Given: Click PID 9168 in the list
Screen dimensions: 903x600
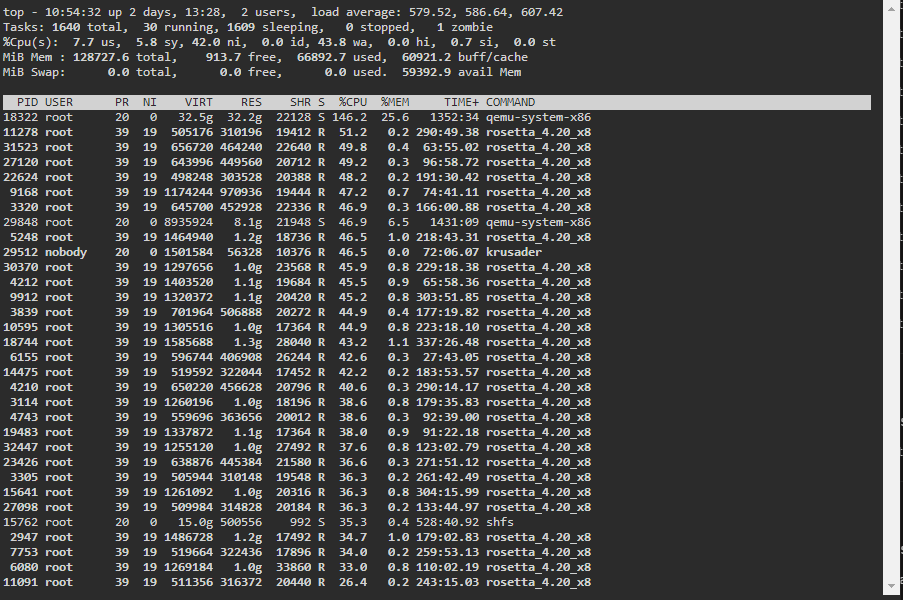Looking at the screenshot, I should click(24, 192).
